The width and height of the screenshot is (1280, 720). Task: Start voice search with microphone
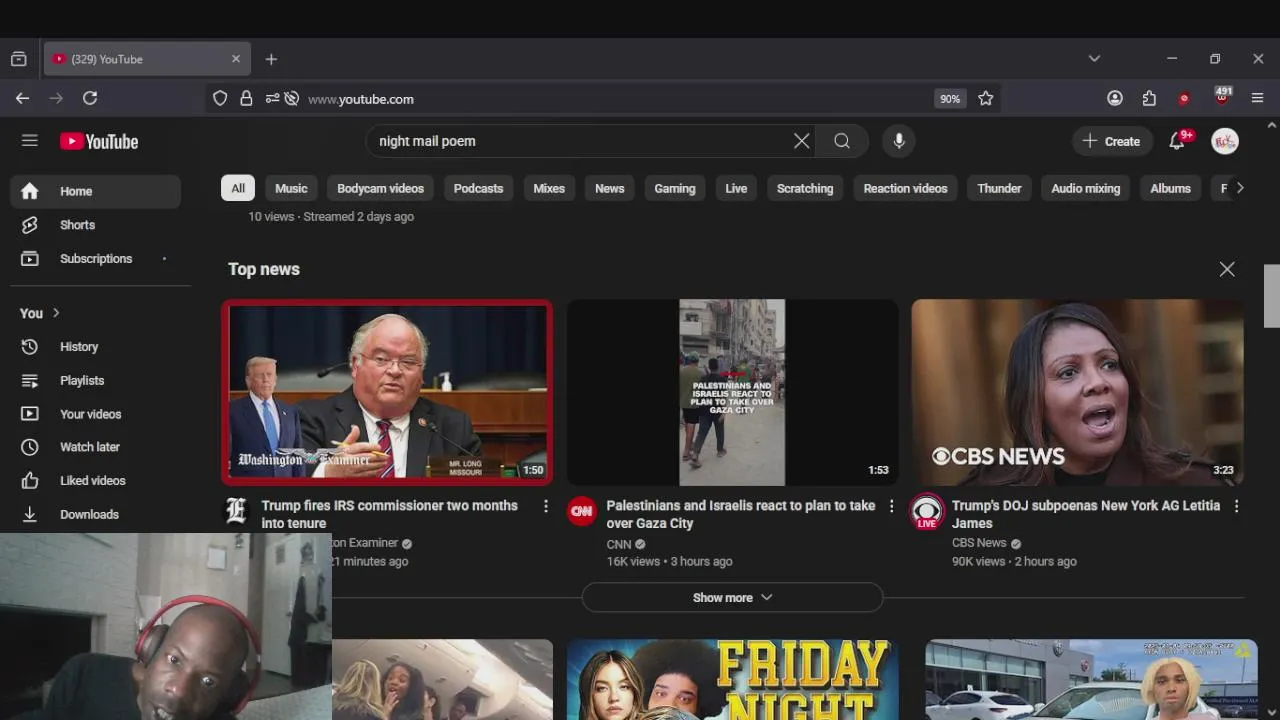coord(899,141)
